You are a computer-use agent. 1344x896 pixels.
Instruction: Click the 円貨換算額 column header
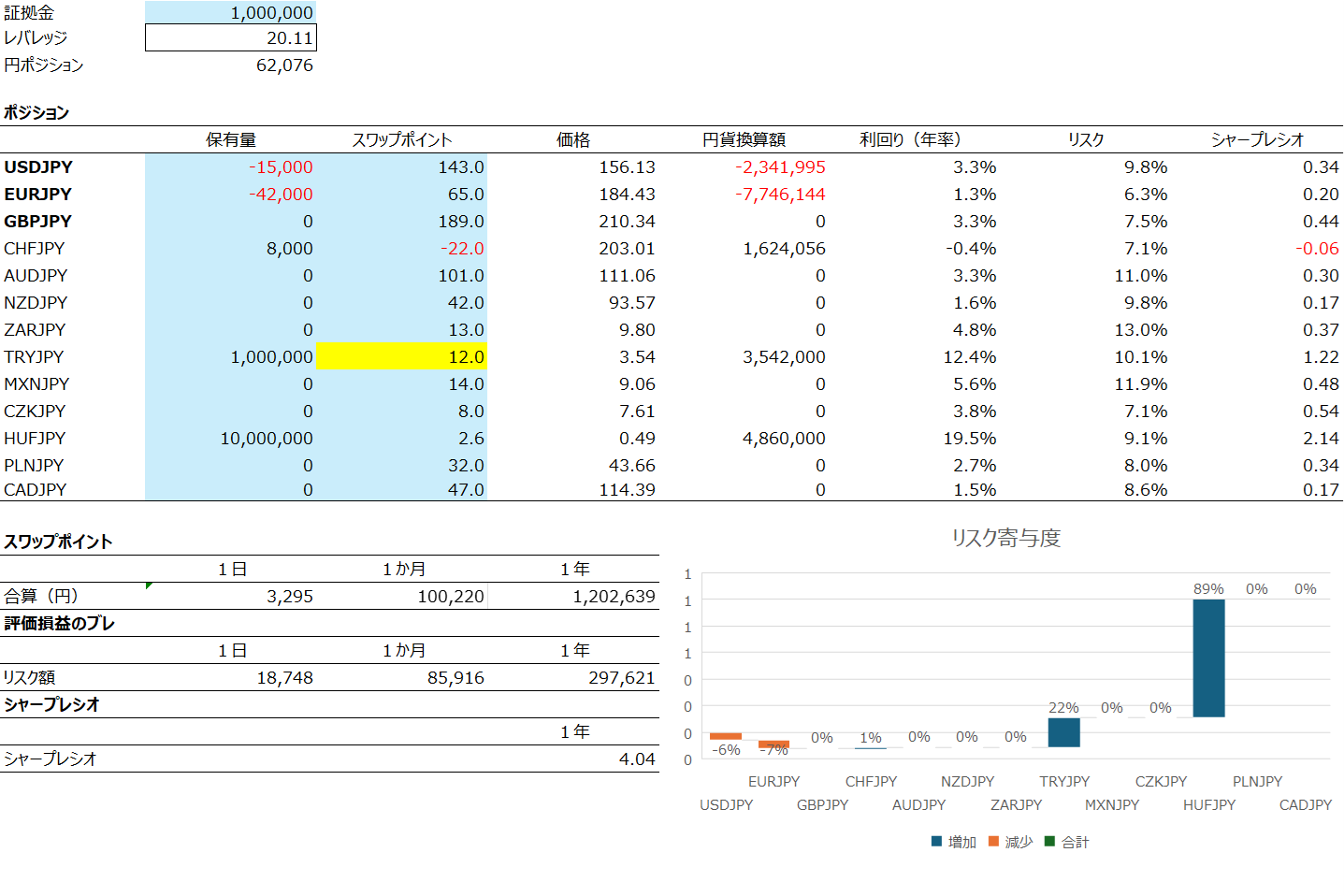click(x=744, y=139)
